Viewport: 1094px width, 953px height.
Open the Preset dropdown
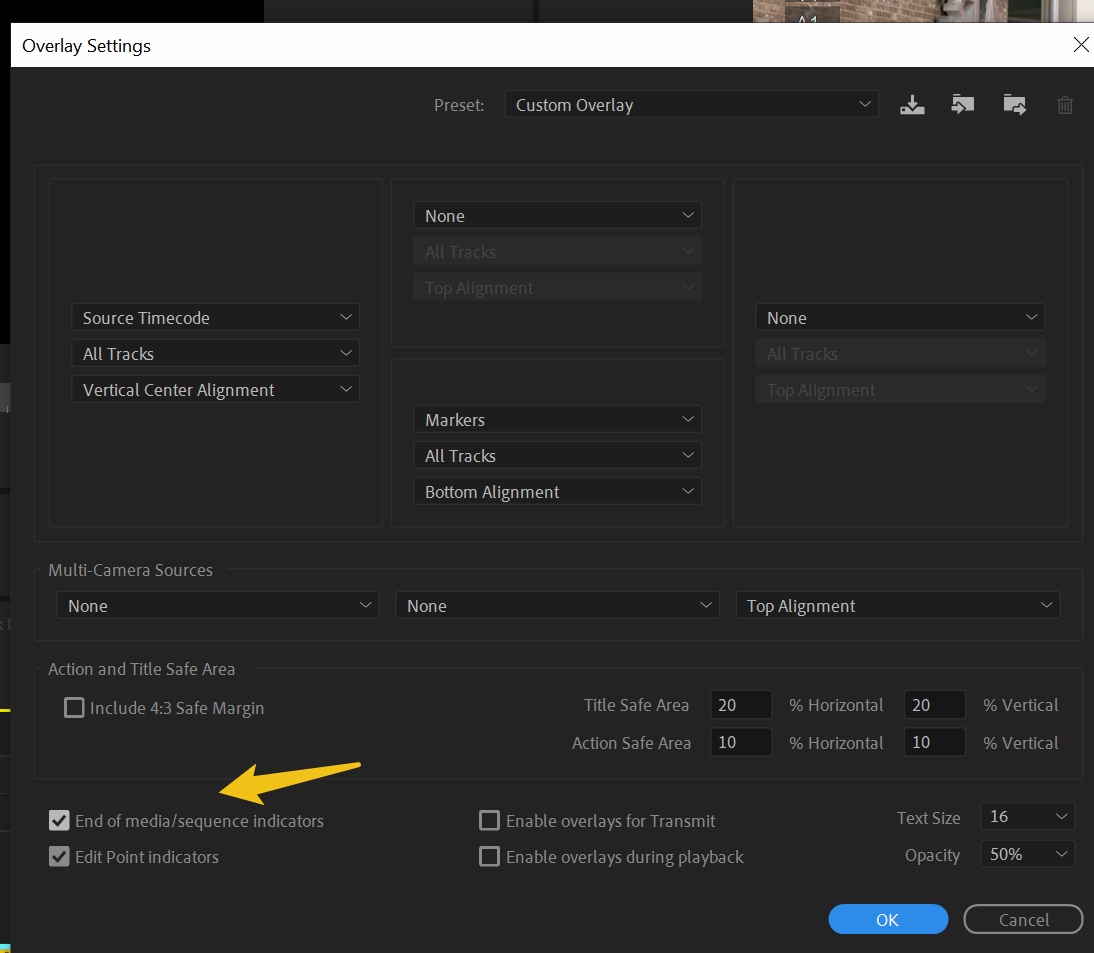(x=691, y=104)
